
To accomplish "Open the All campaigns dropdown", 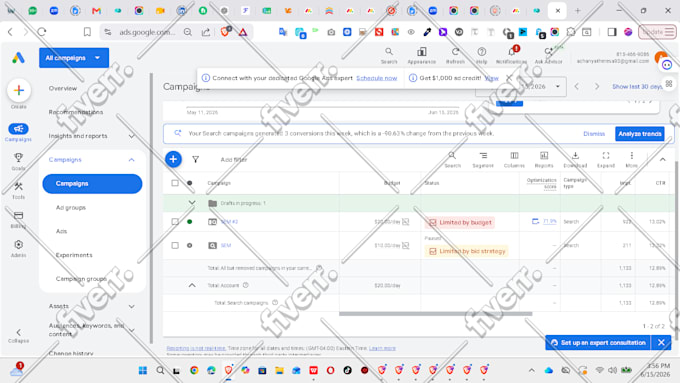I will click(x=74, y=58).
